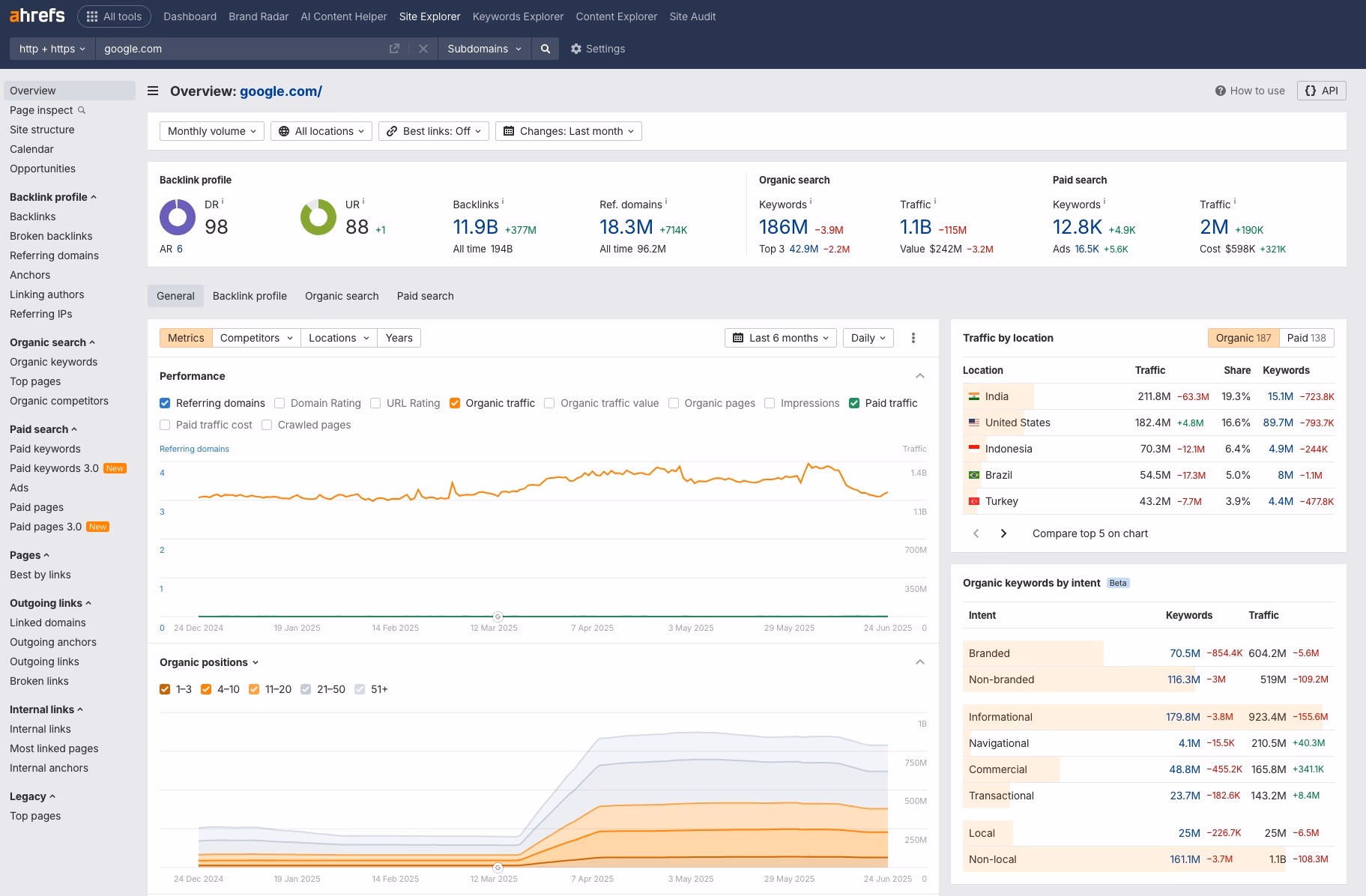The image size is (1366, 896).
Task: Open Settings via gear icon
Action: coord(597,49)
